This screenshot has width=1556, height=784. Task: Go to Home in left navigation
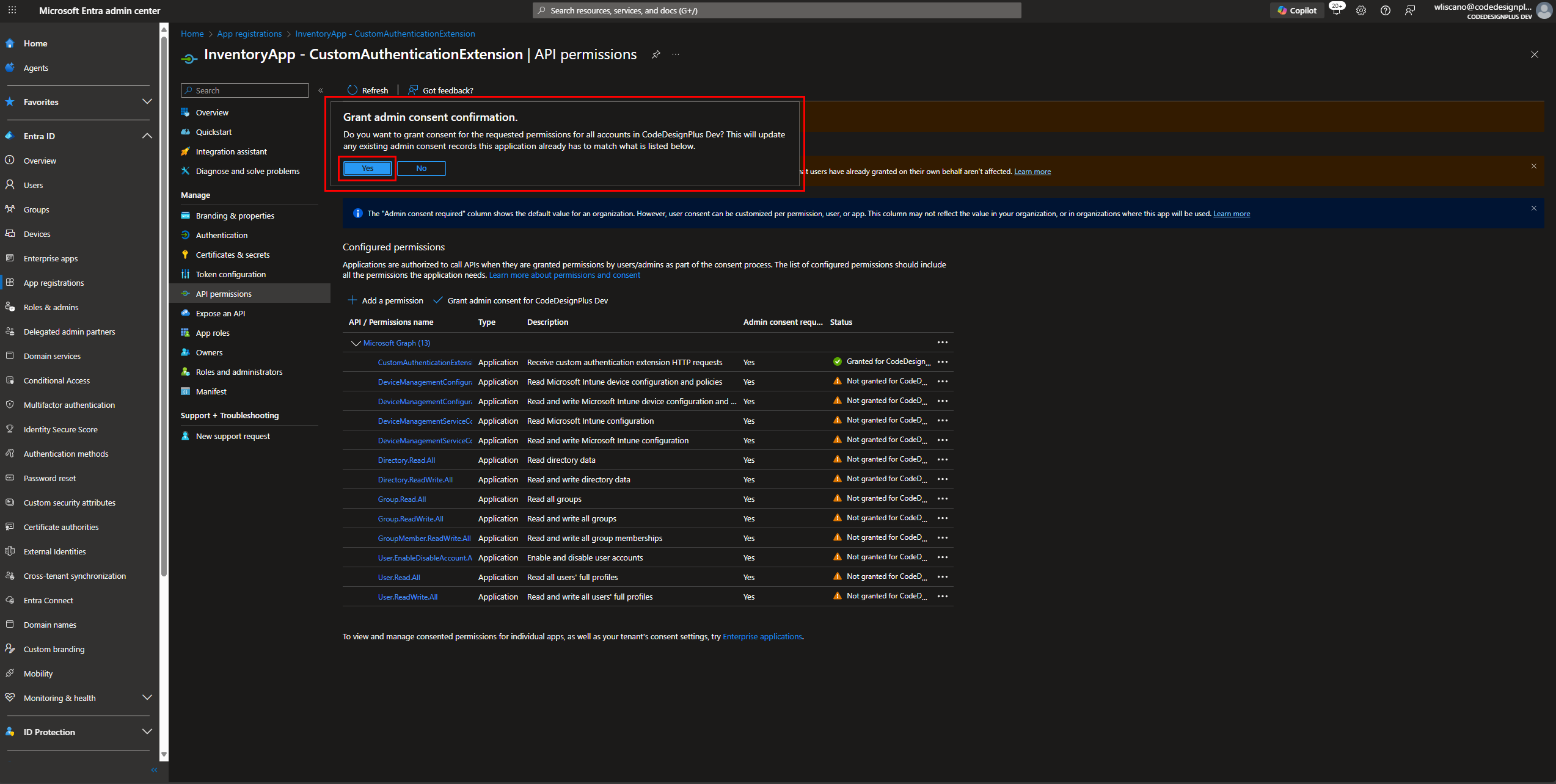[35, 43]
